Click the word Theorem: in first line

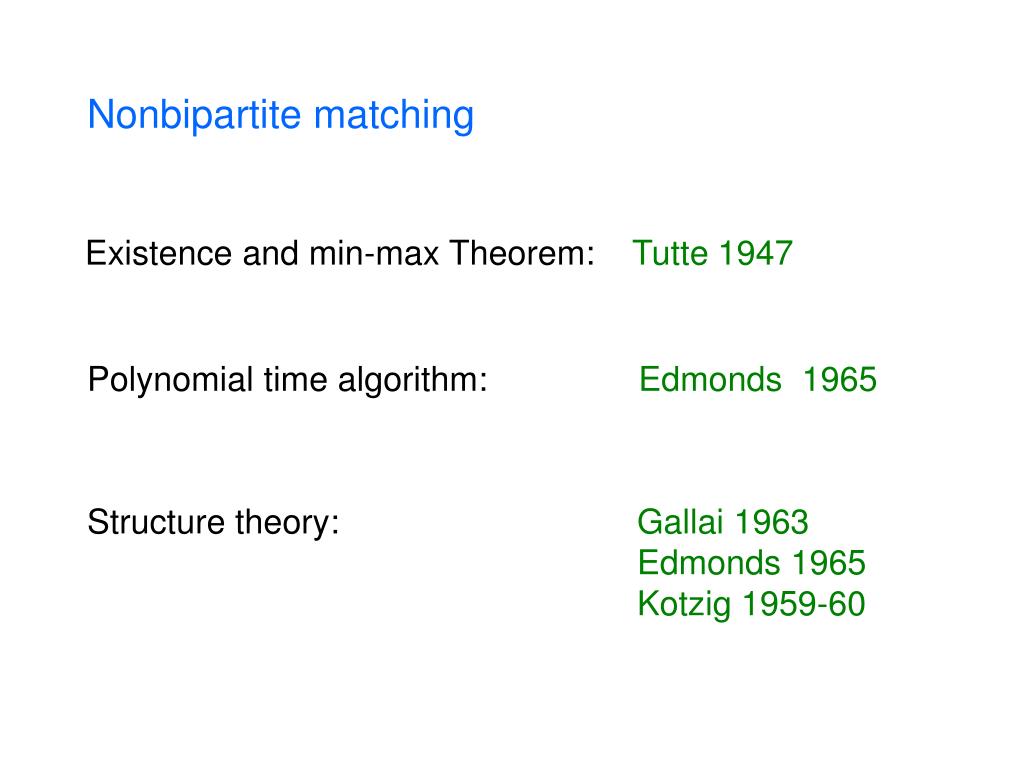[522, 253]
